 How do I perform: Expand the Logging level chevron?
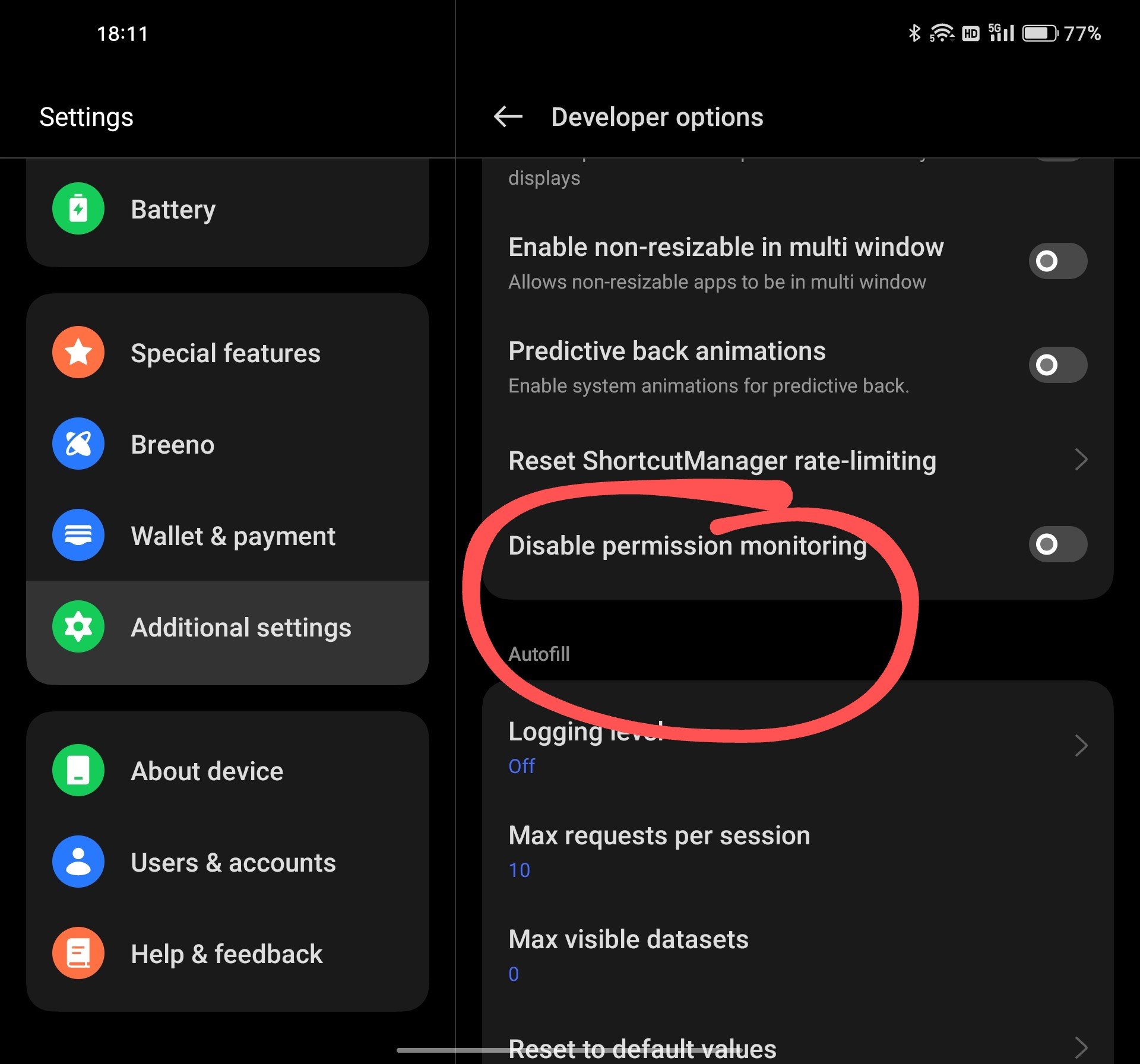tap(1081, 746)
